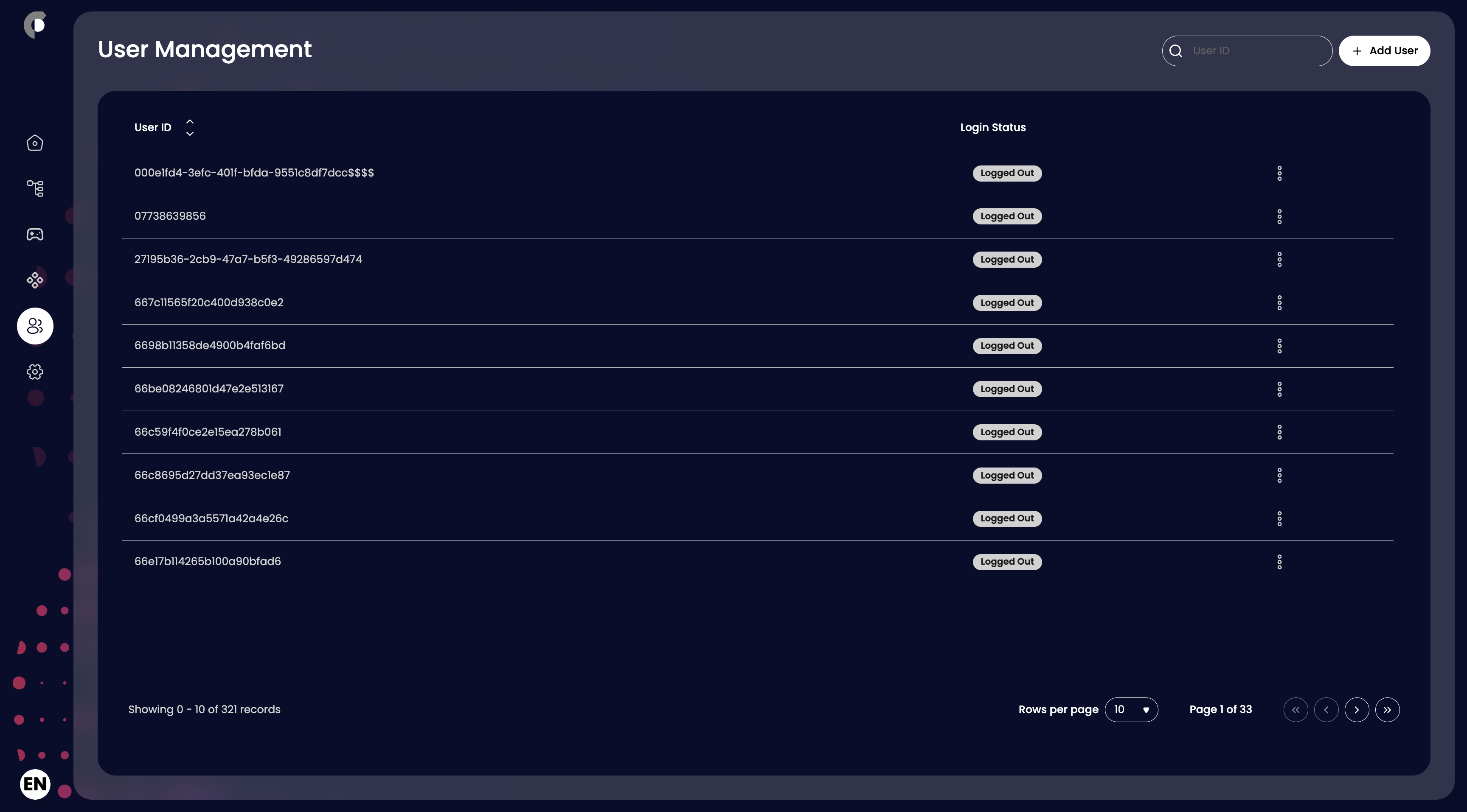Open the Games section from the sidebar
The height and width of the screenshot is (812, 1467).
pyautogui.click(x=35, y=234)
